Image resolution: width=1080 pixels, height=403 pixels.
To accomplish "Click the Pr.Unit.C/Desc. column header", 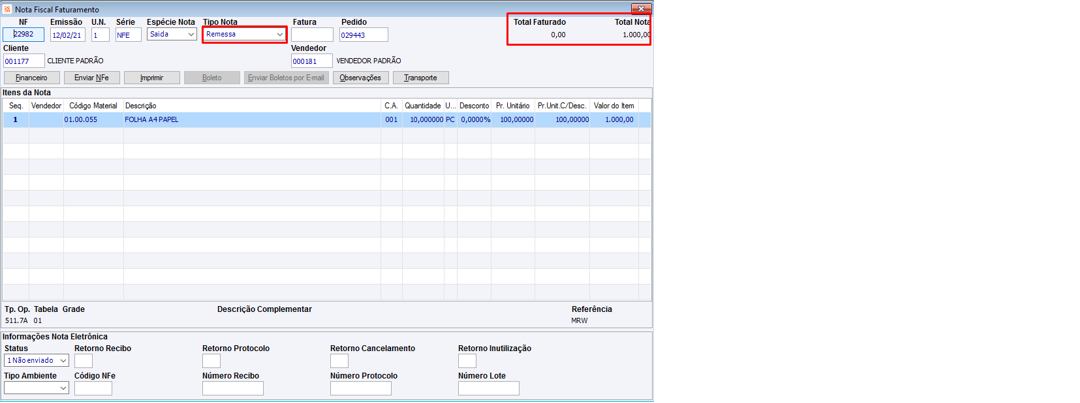I will click(562, 106).
